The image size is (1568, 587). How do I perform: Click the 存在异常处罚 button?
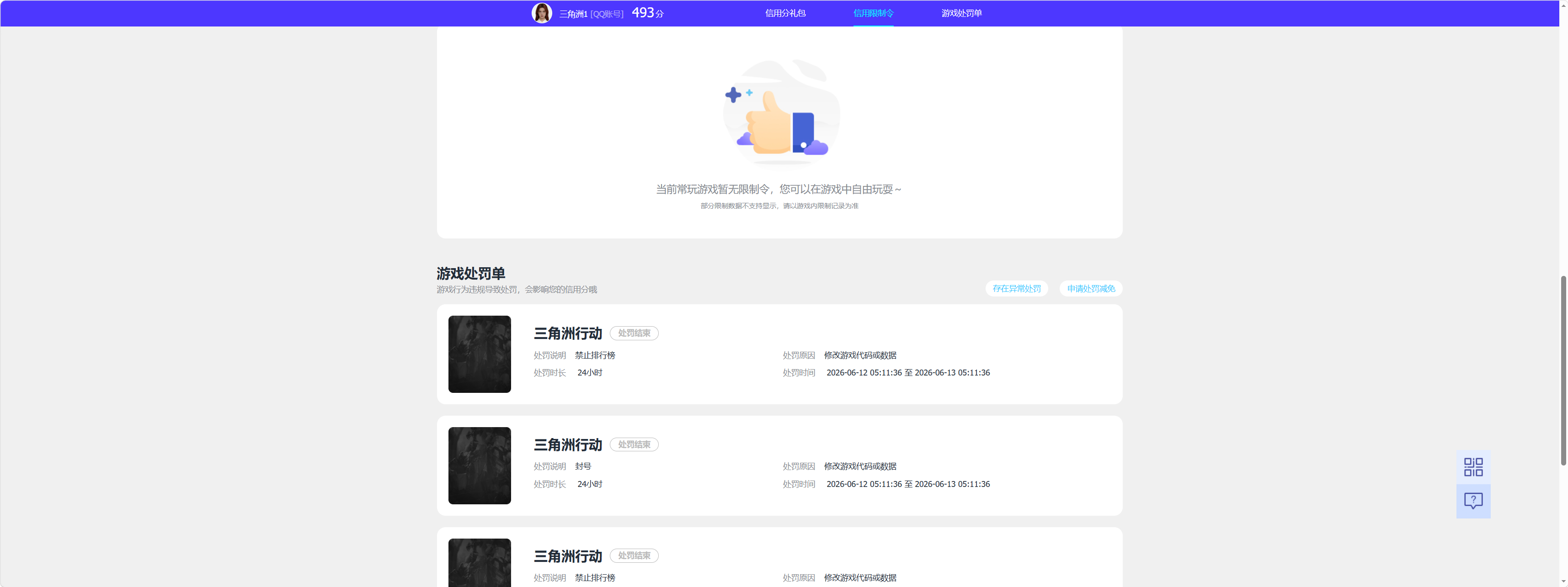tap(1017, 288)
